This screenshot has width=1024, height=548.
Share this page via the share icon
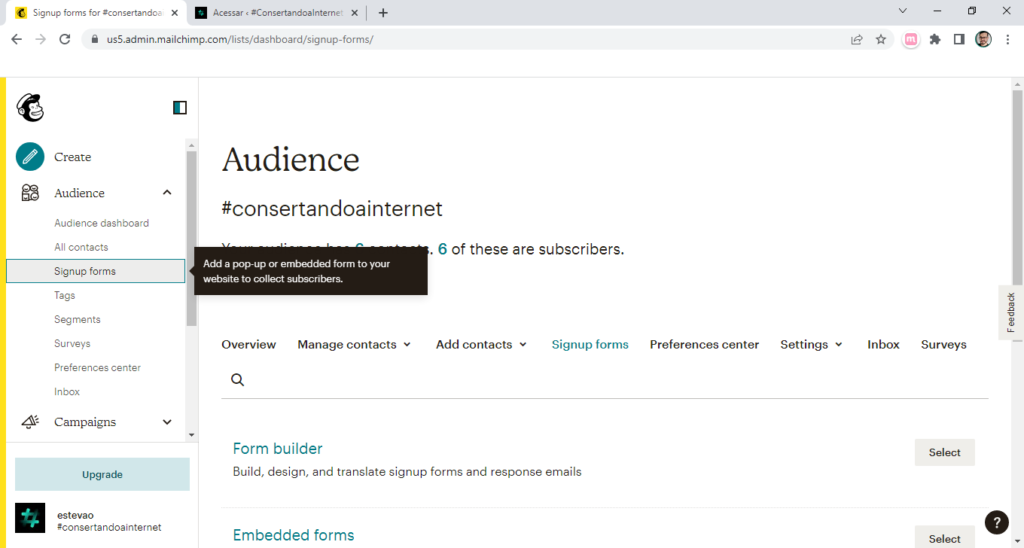click(857, 39)
